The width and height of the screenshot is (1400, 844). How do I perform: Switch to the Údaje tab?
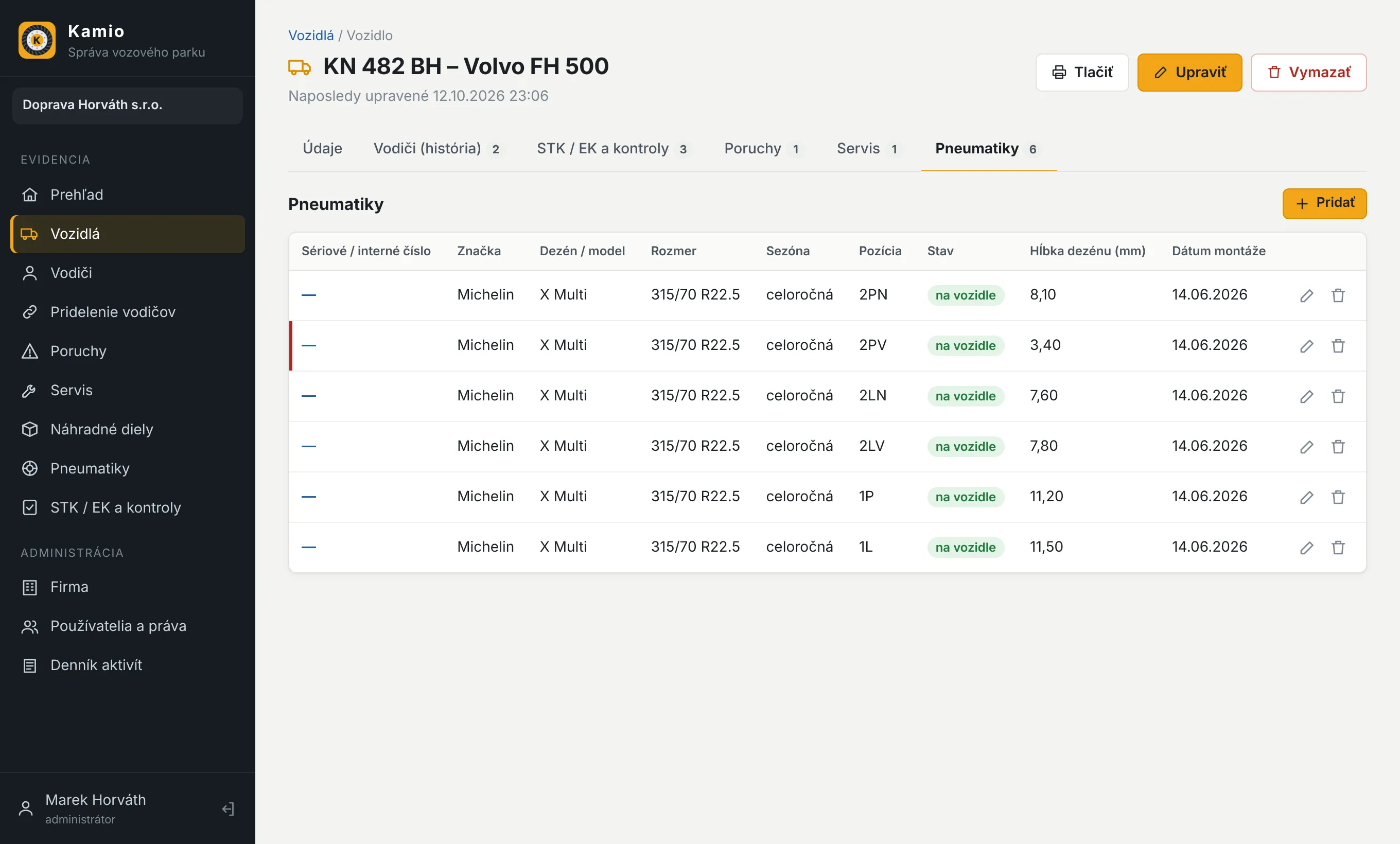click(322, 149)
